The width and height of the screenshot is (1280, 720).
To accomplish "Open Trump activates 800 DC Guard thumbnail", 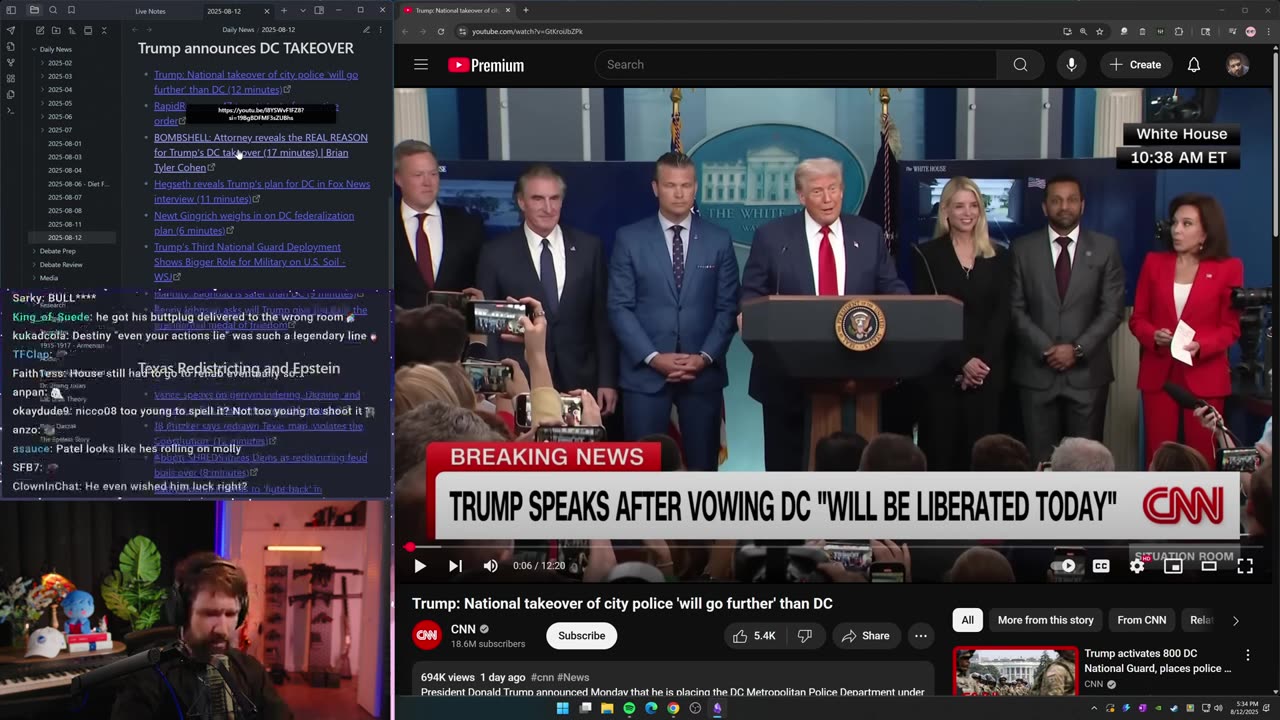I will pyautogui.click(x=1015, y=672).
